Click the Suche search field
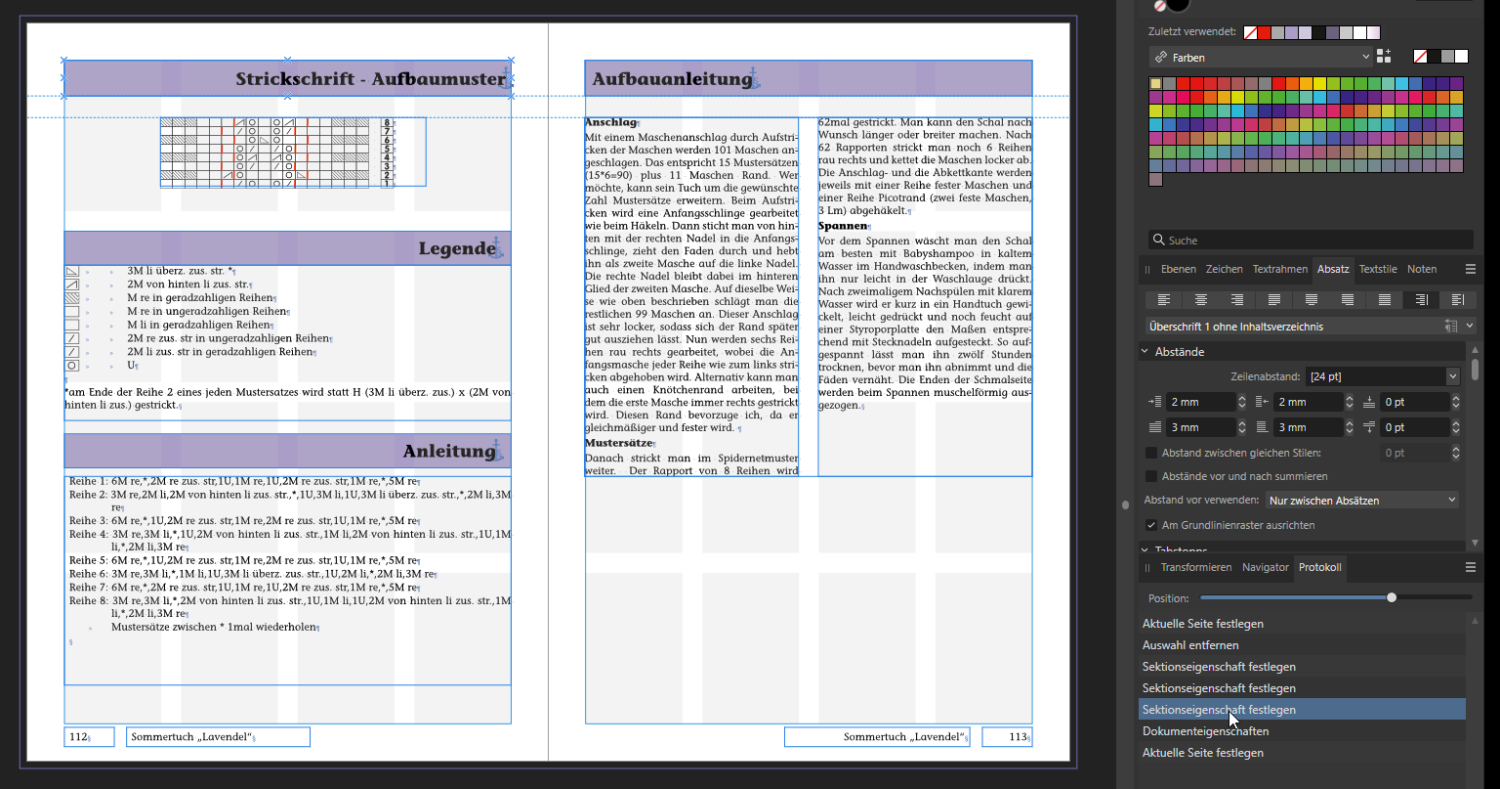 pyautogui.click(x=1310, y=240)
